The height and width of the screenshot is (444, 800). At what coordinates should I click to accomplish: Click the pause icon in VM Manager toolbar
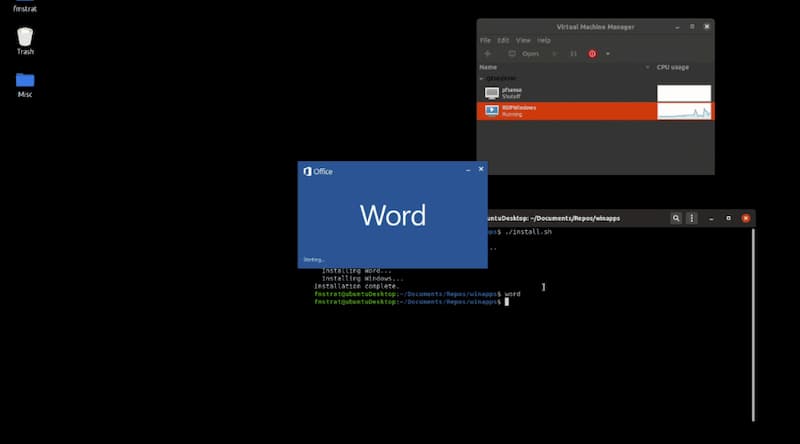(573, 54)
